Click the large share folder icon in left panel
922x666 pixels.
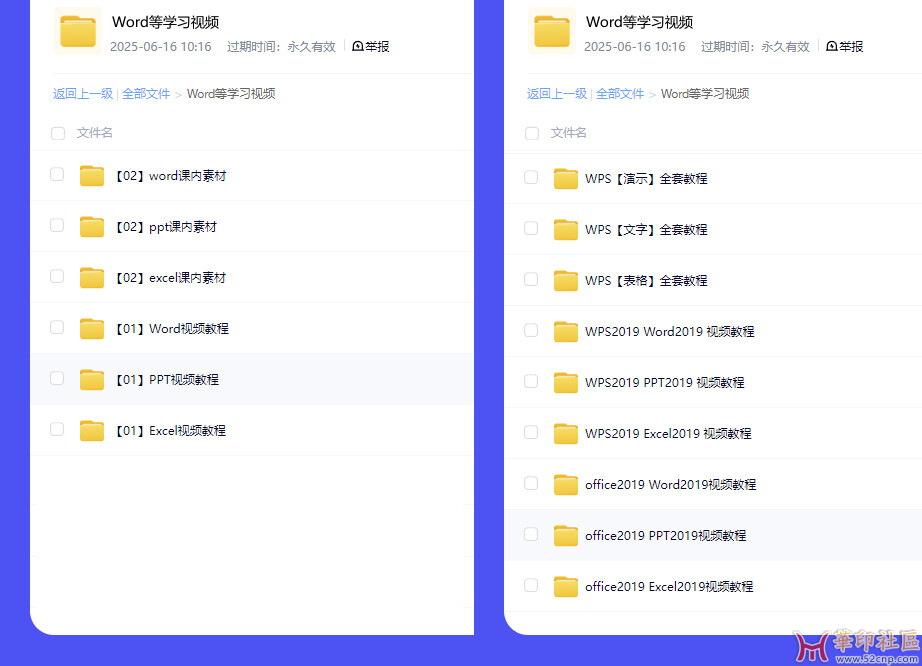[78, 31]
